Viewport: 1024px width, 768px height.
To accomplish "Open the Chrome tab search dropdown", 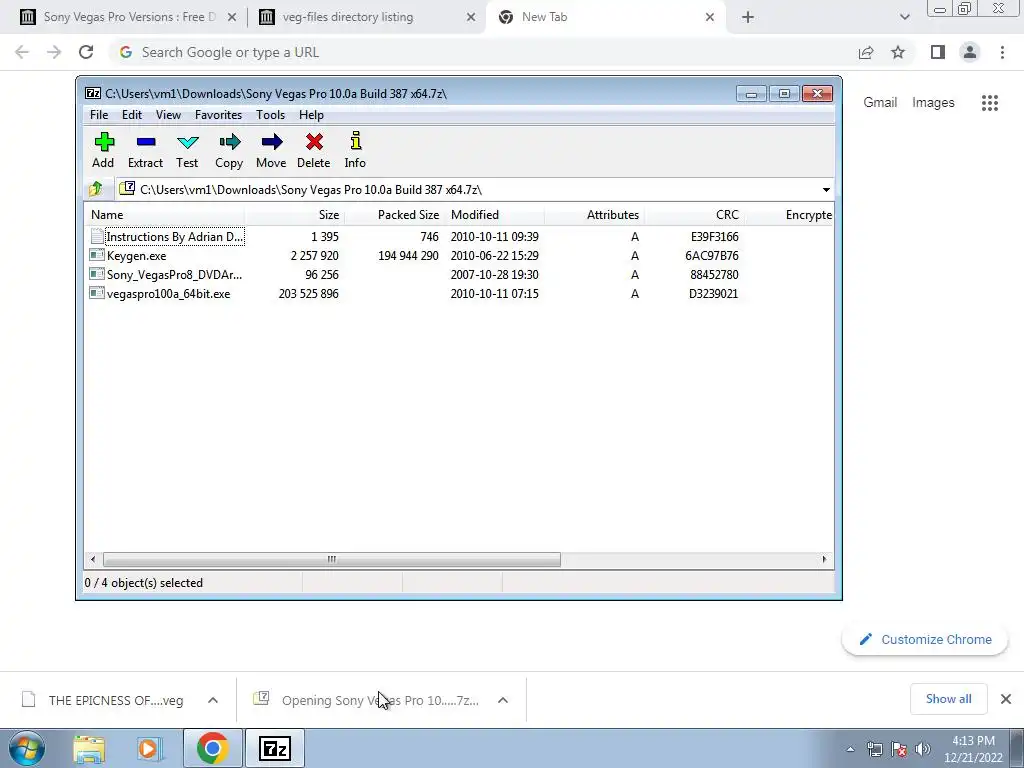I will [x=904, y=17].
